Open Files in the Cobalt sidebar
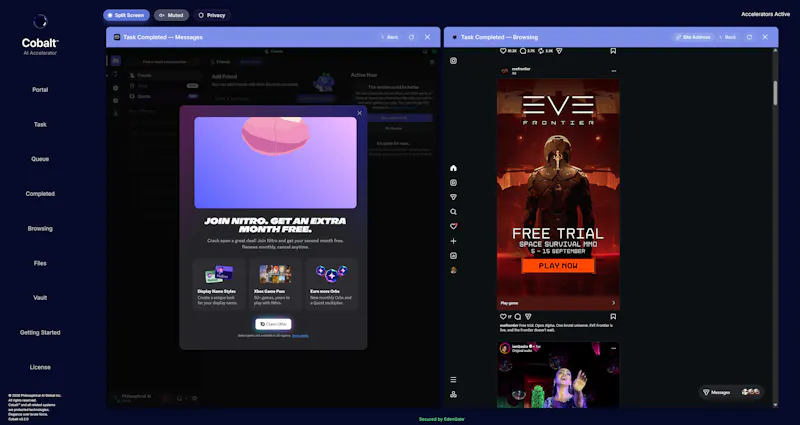800x425 pixels. pos(40,263)
